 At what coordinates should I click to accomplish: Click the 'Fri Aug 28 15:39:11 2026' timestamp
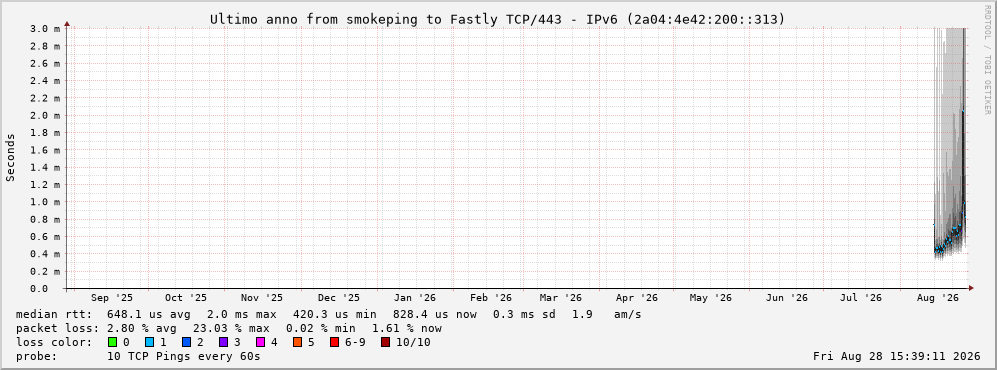(897, 357)
